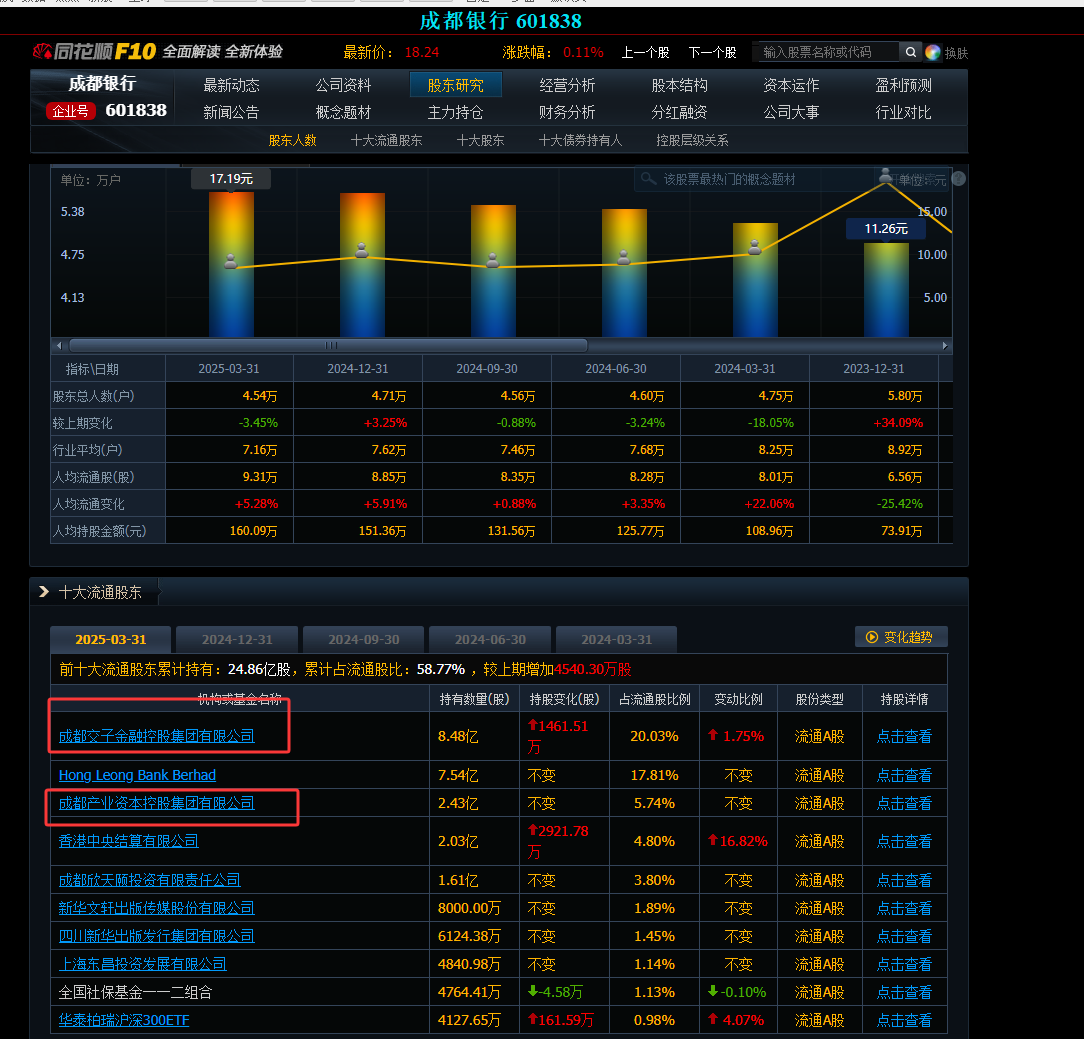This screenshot has width=1084, height=1039.
Task: Open the 行业对比 menu
Action: point(904,112)
